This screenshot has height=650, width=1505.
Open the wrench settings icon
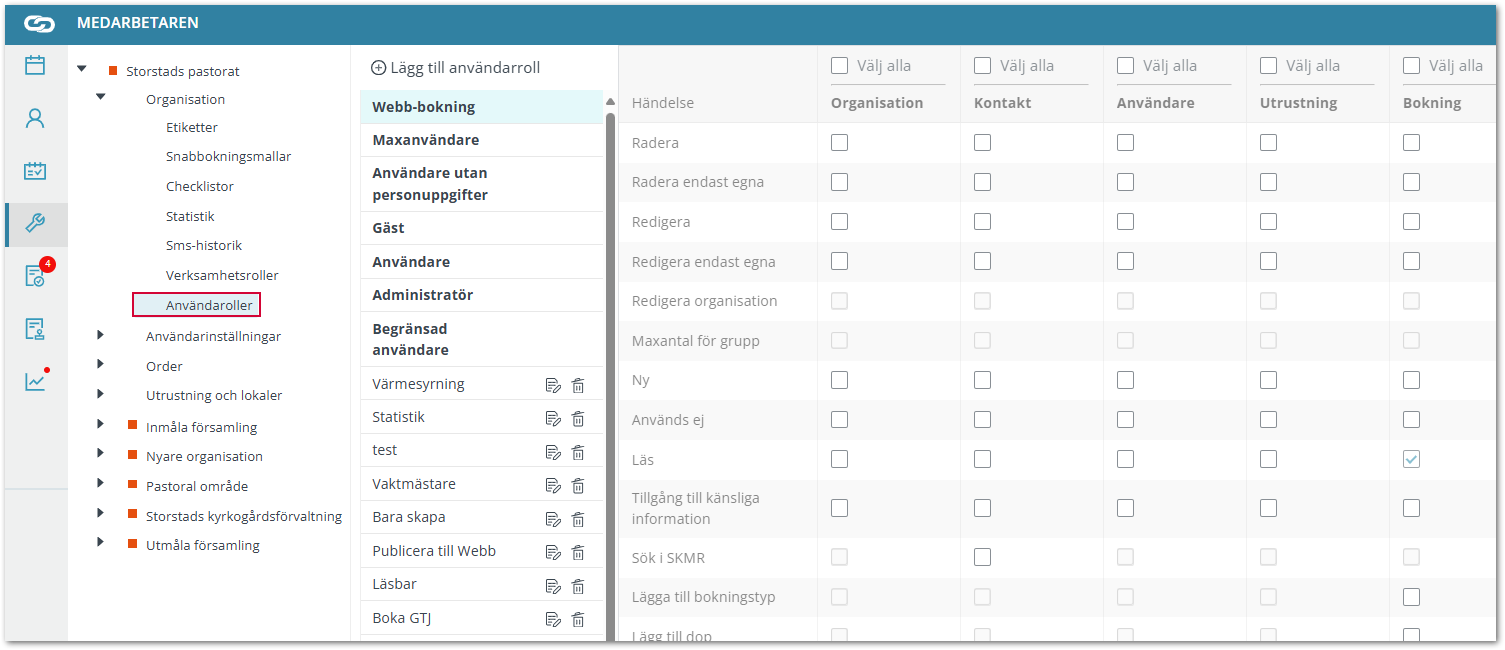click(x=35, y=224)
